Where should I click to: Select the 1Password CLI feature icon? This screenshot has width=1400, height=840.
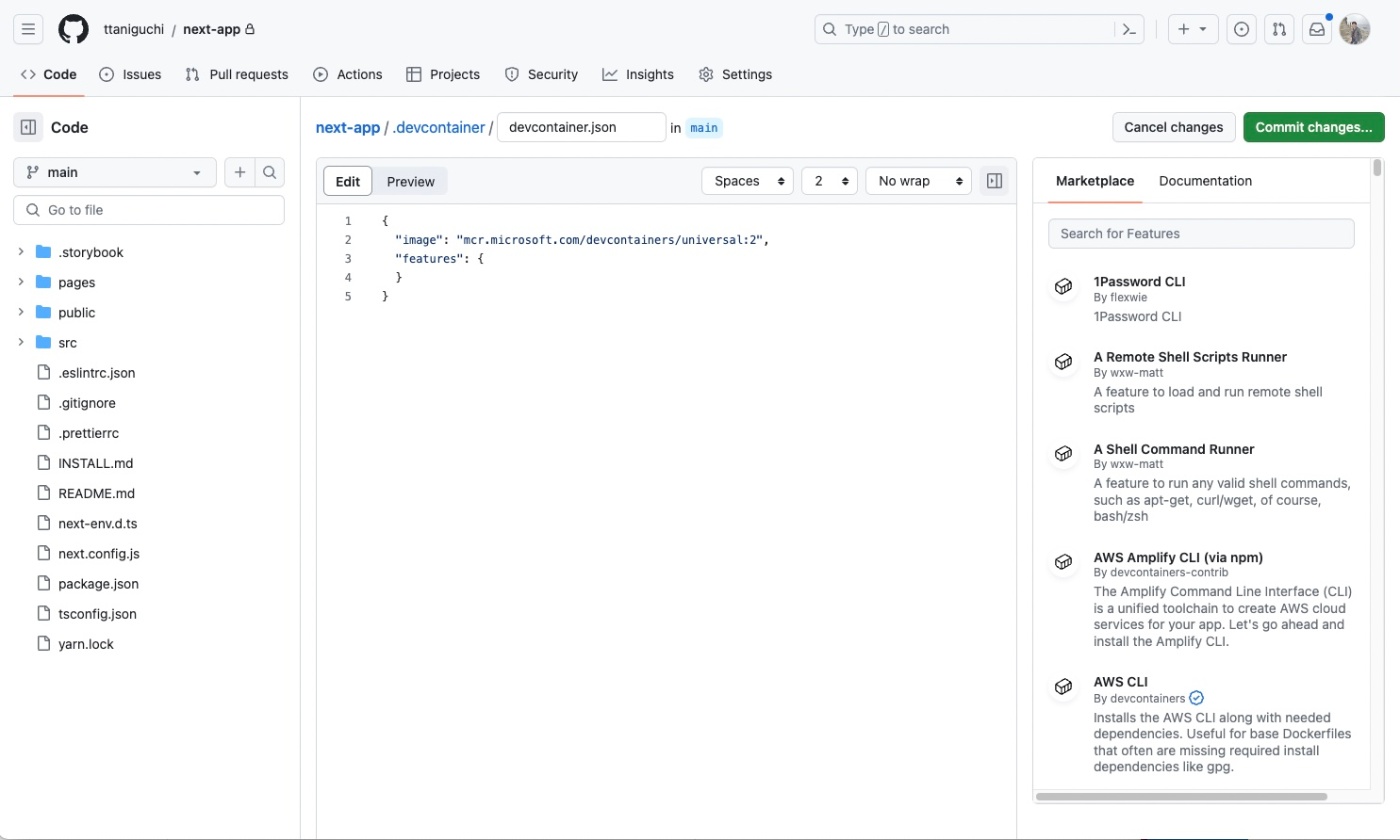point(1063,287)
